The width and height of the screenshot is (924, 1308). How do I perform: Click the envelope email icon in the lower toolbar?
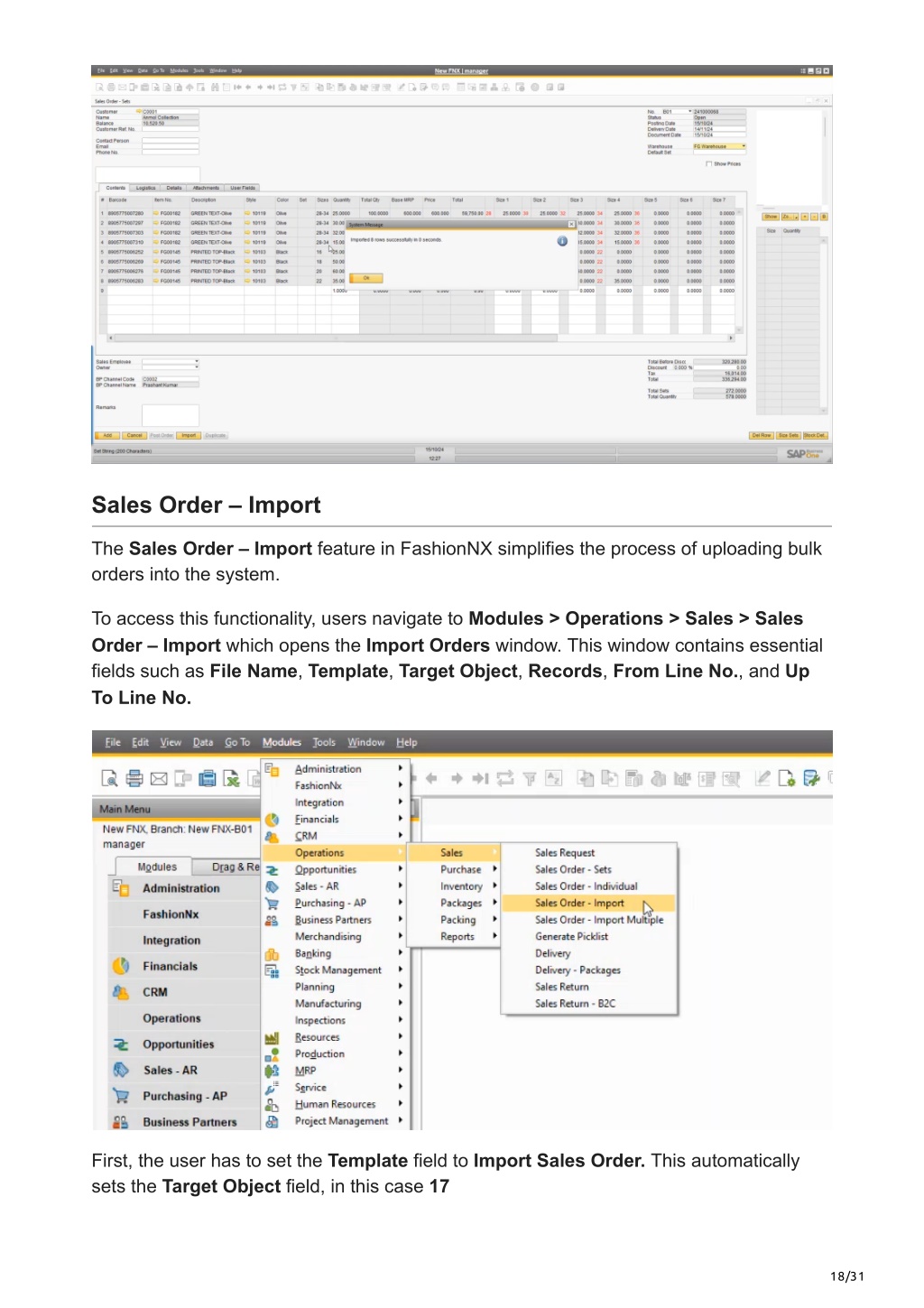tap(159, 778)
